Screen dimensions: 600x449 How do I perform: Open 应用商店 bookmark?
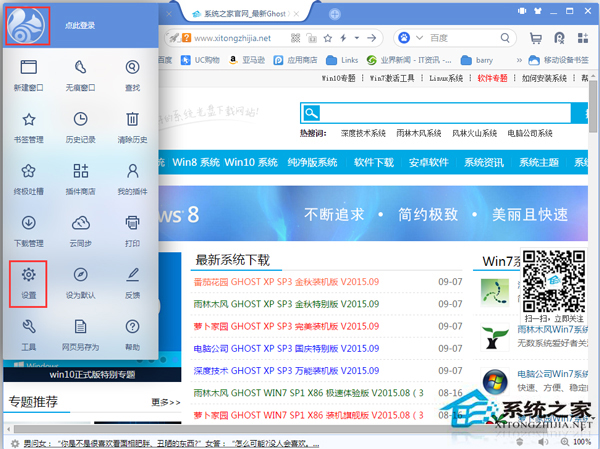(x=295, y=60)
